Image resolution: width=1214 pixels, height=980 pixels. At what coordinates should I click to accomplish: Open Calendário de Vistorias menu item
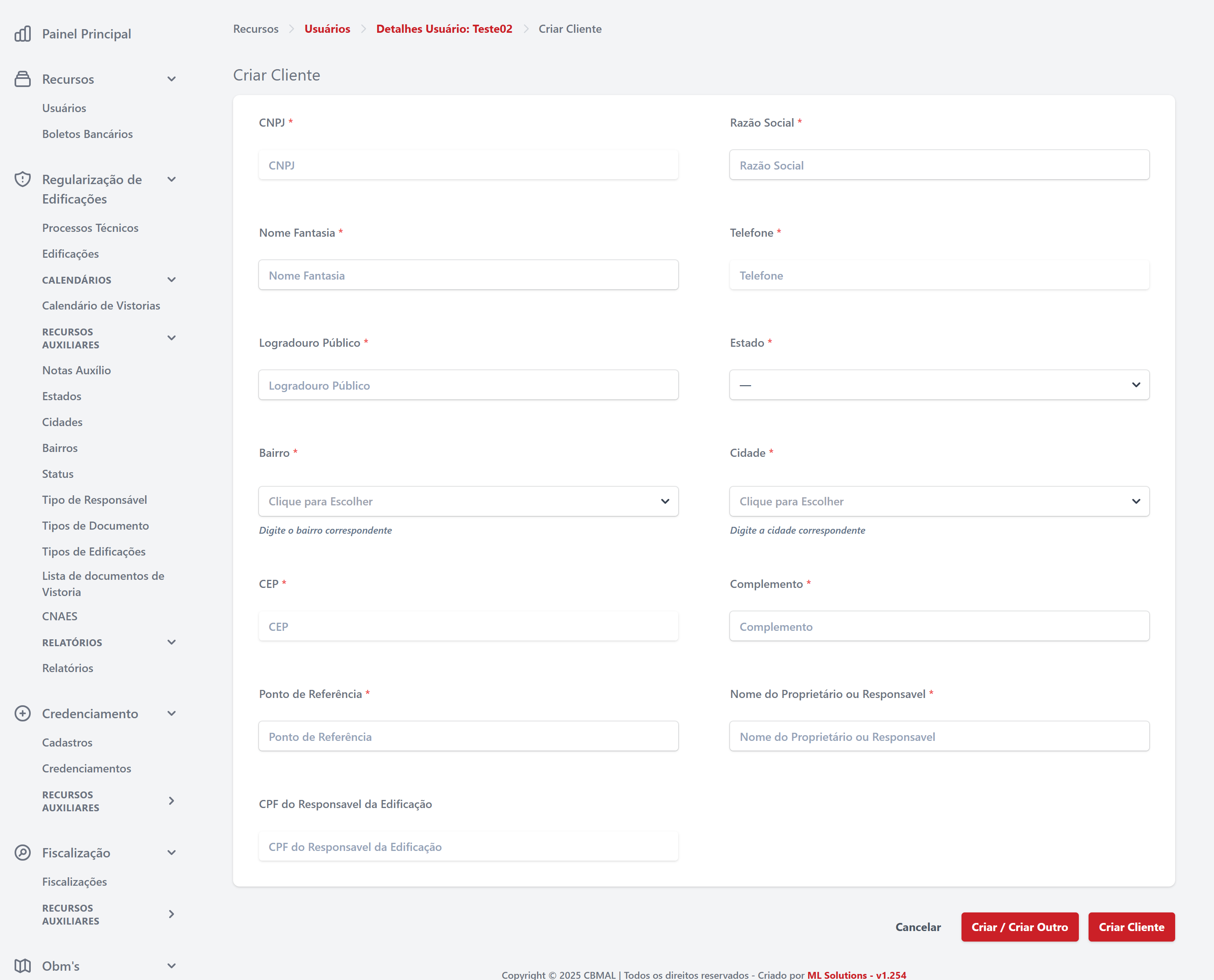pyautogui.click(x=101, y=305)
